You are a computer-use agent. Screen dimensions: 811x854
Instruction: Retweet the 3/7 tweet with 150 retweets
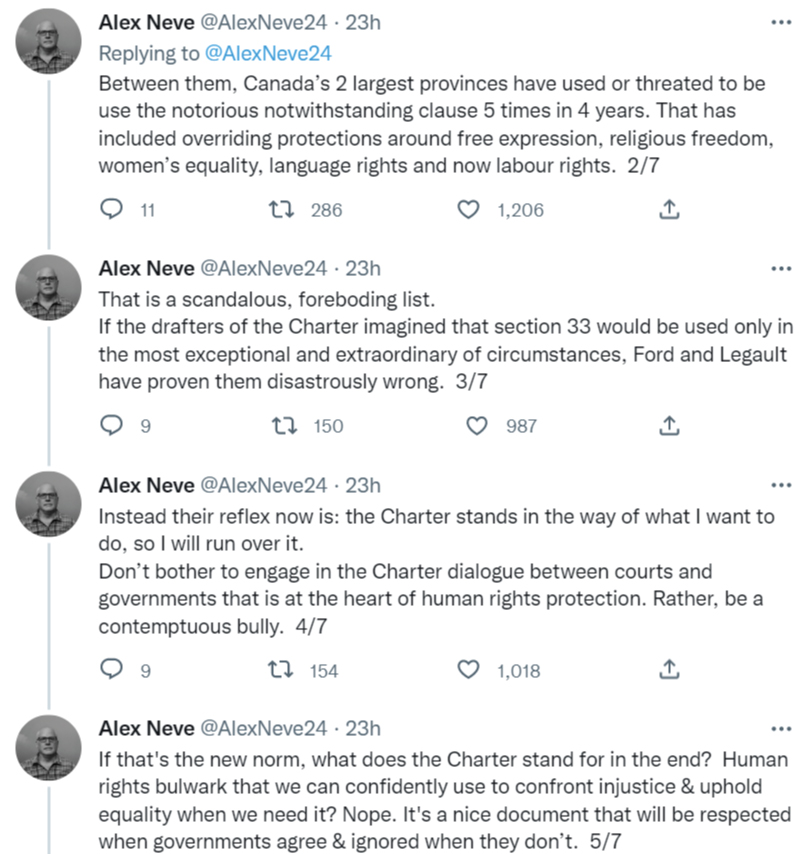[x=284, y=426]
